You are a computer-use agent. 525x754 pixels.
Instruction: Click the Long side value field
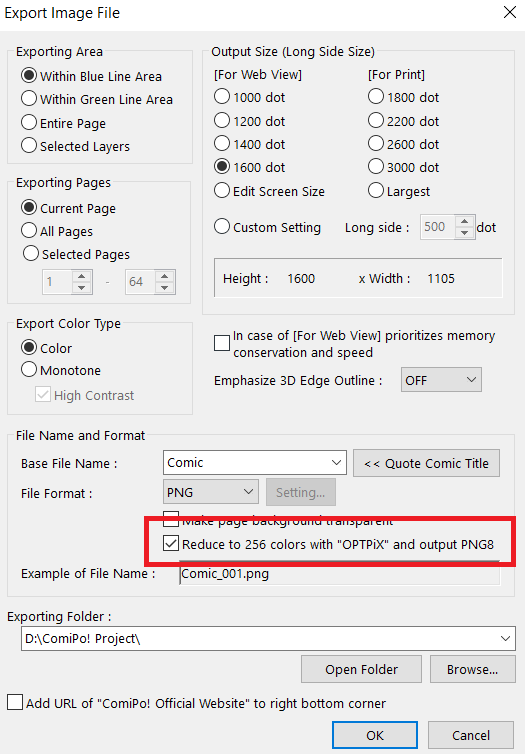click(x=438, y=227)
